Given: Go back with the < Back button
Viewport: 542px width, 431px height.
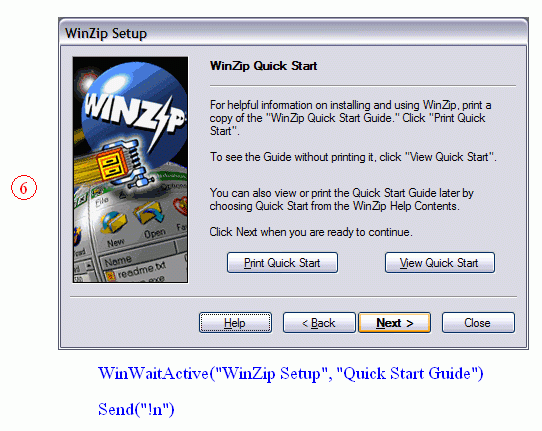Looking at the screenshot, I should tap(319, 323).
